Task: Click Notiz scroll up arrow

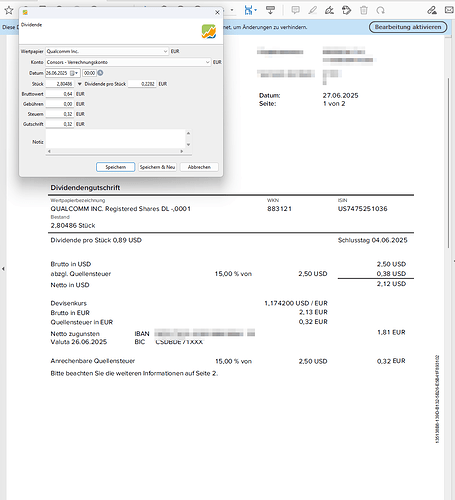Action: [x=188, y=133]
